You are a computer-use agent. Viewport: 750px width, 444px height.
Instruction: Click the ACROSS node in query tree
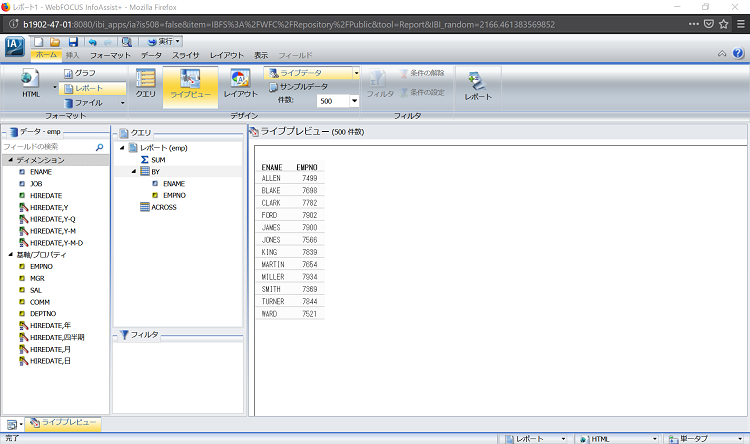pyautogui.click(x=162, y=207)
